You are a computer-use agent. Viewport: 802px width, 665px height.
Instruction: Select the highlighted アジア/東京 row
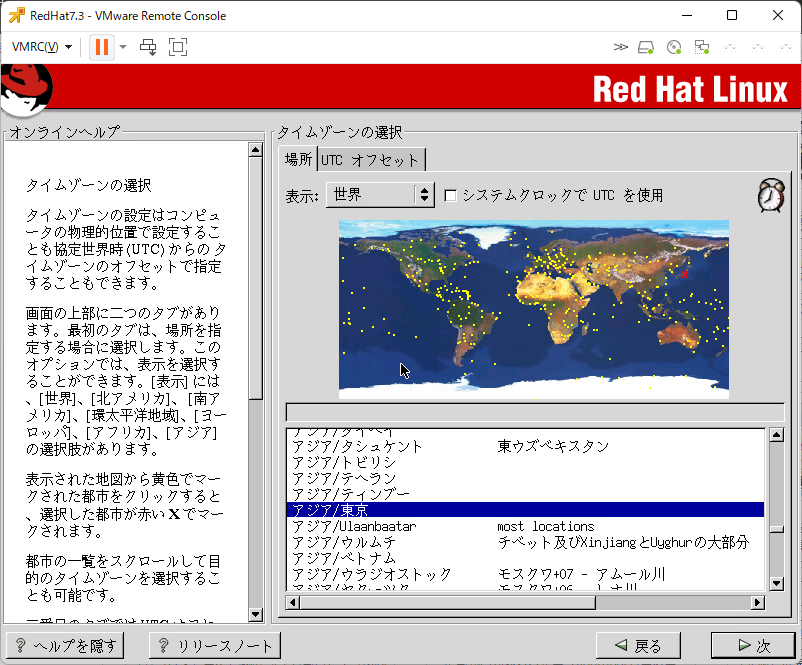pos(525,510)
